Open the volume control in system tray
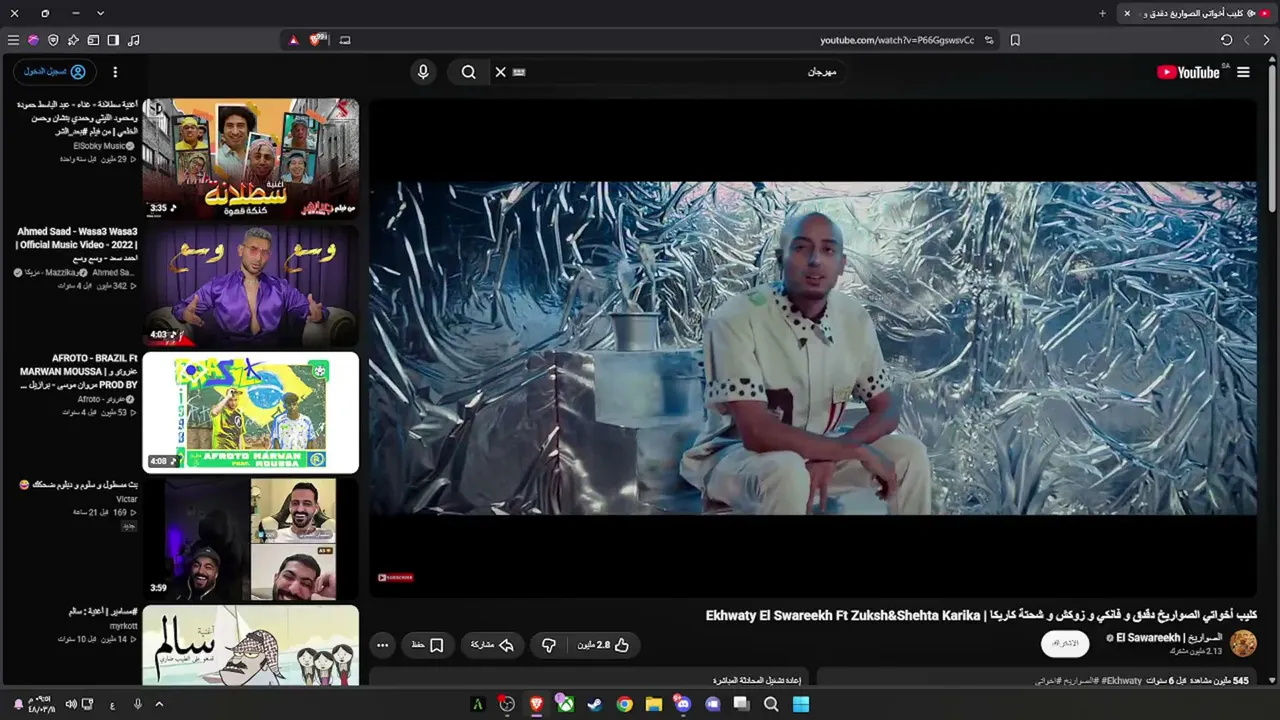 click(71, 704)
